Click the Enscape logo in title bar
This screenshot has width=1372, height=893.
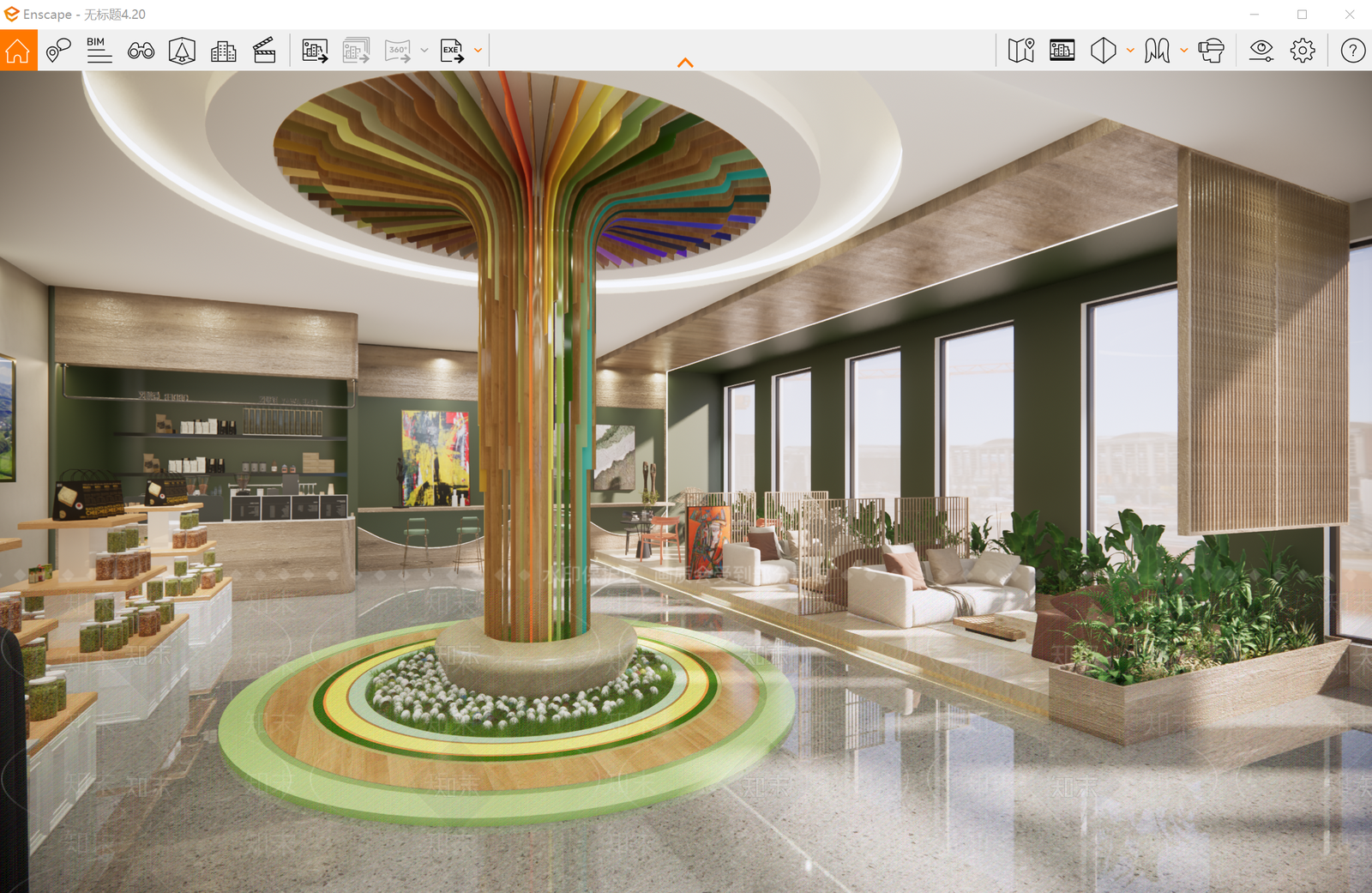coord(11,14)
